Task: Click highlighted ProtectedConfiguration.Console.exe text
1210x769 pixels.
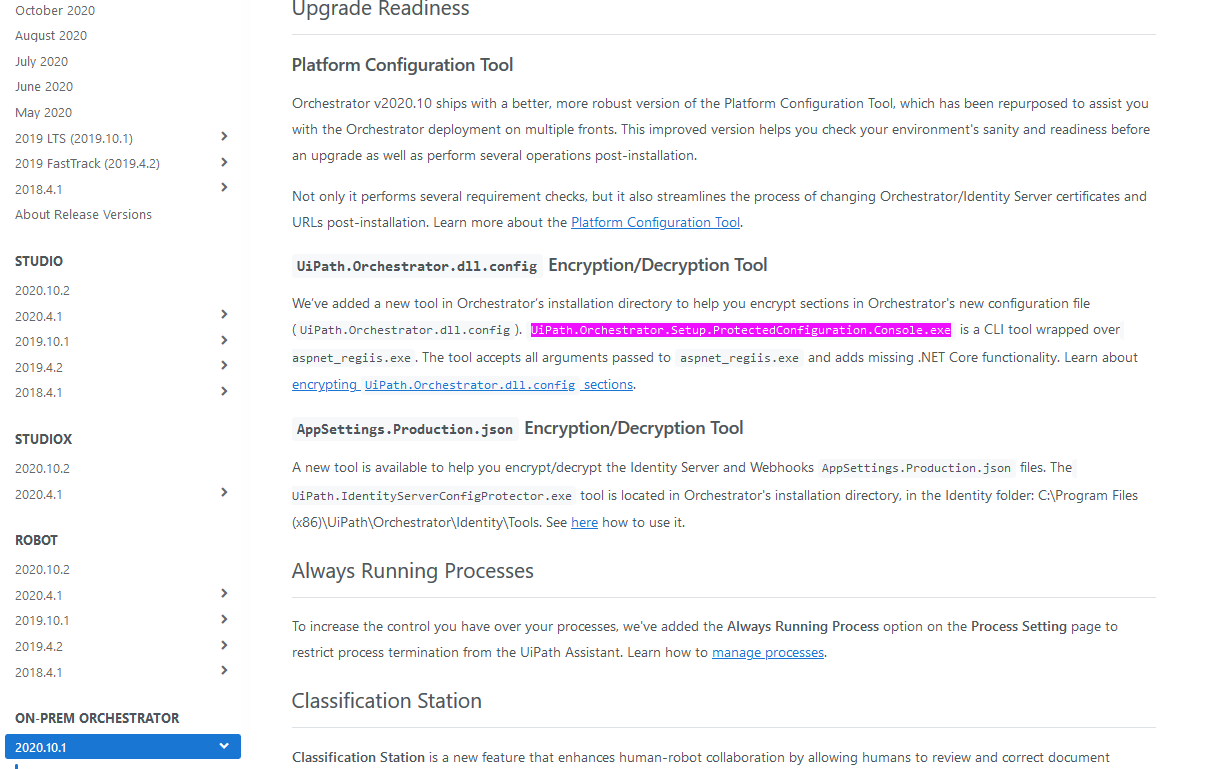Action: click(740, 330)
